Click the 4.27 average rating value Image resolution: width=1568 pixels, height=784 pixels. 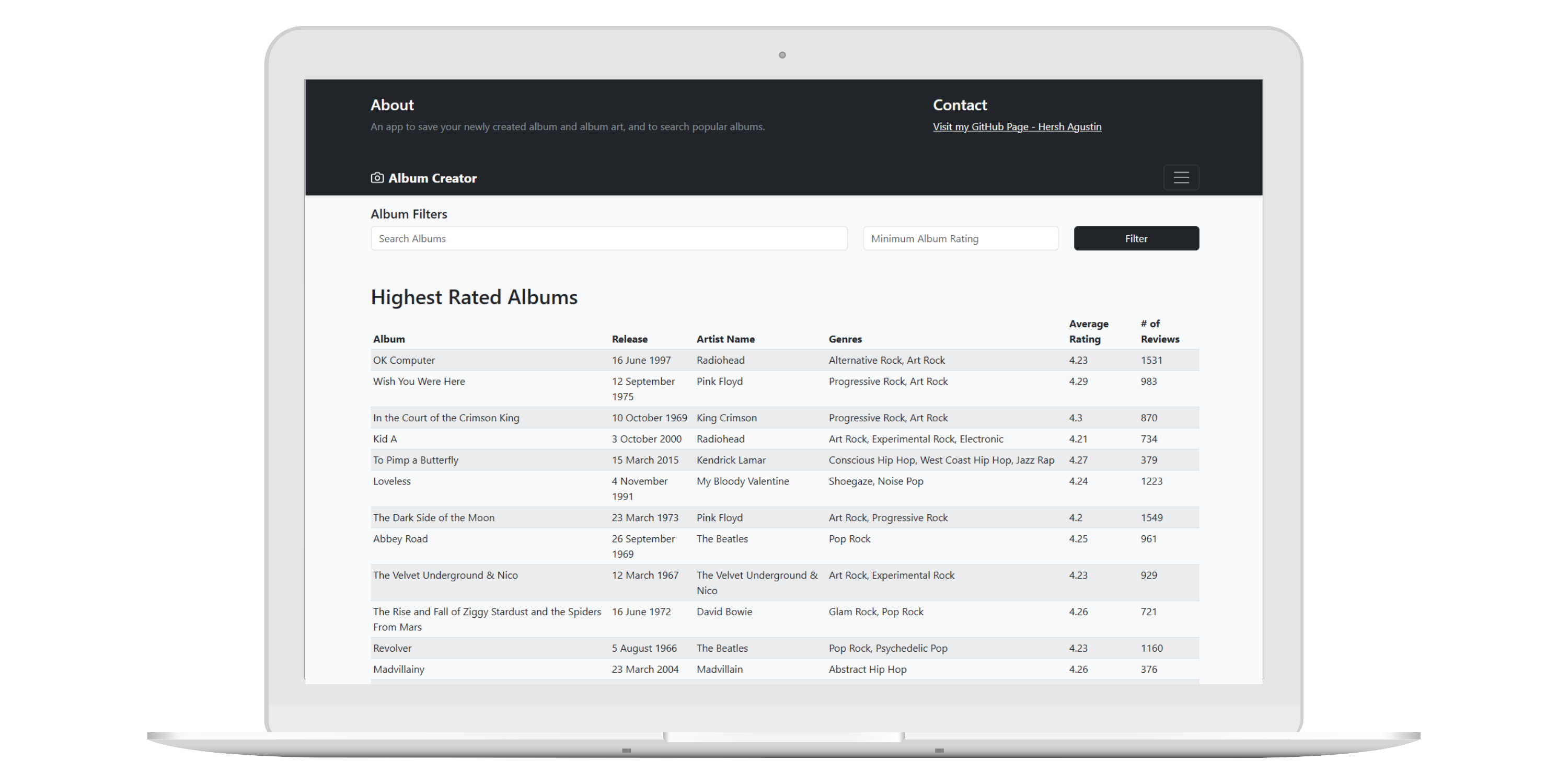click(1078, 460)
